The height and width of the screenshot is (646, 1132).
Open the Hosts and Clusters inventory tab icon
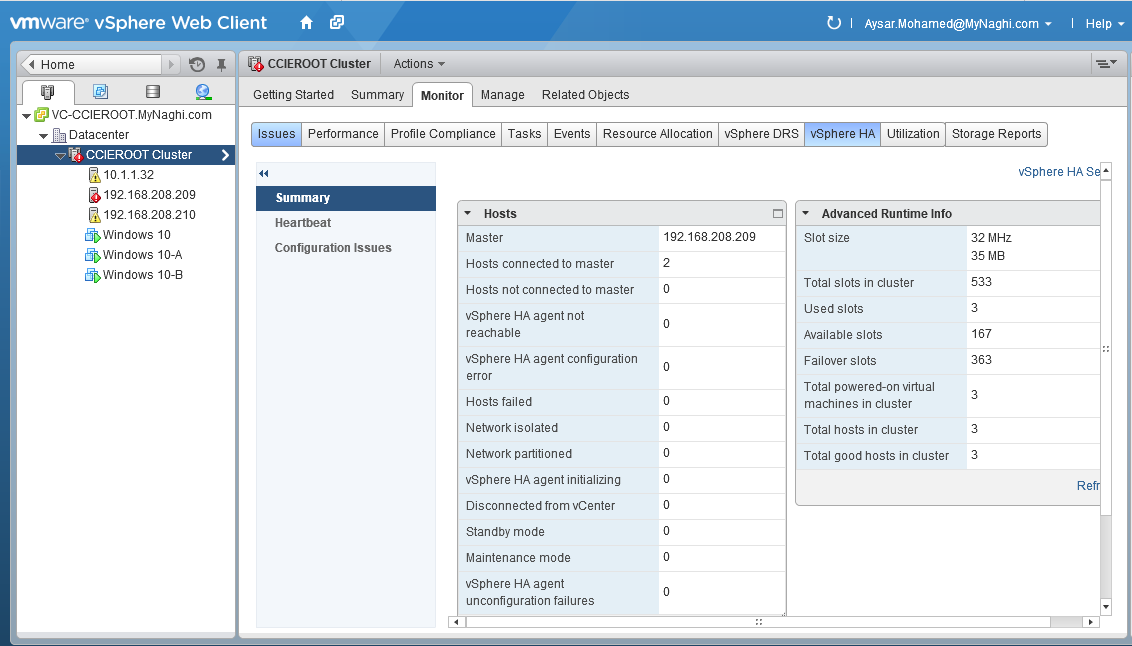pyautogui.click(x=48, y=92)
